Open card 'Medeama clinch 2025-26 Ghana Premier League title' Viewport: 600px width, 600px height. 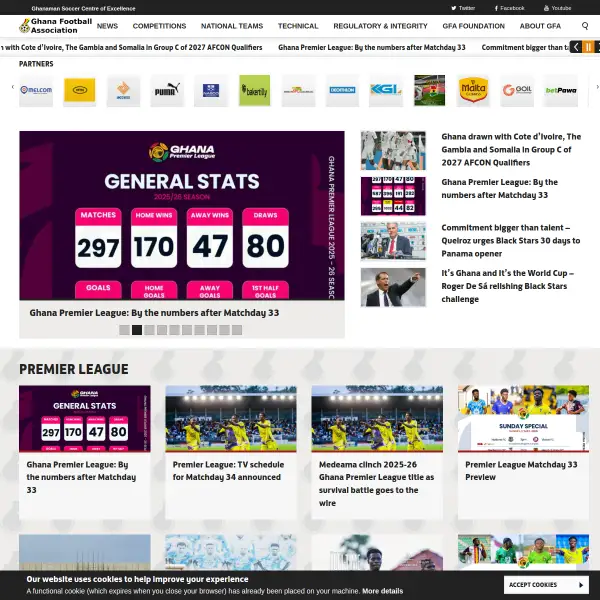pyautogui.click(x=377, y=484)
